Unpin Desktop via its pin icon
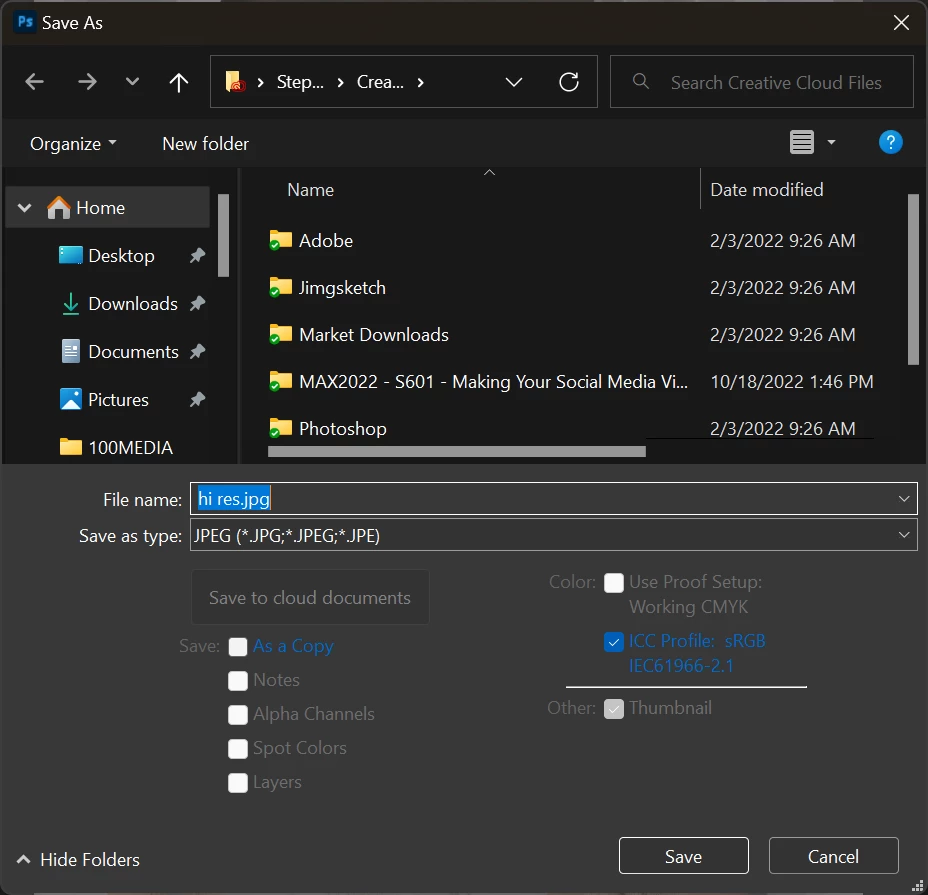This screenshot has height=895, width=928. click(x=197, y=256)
